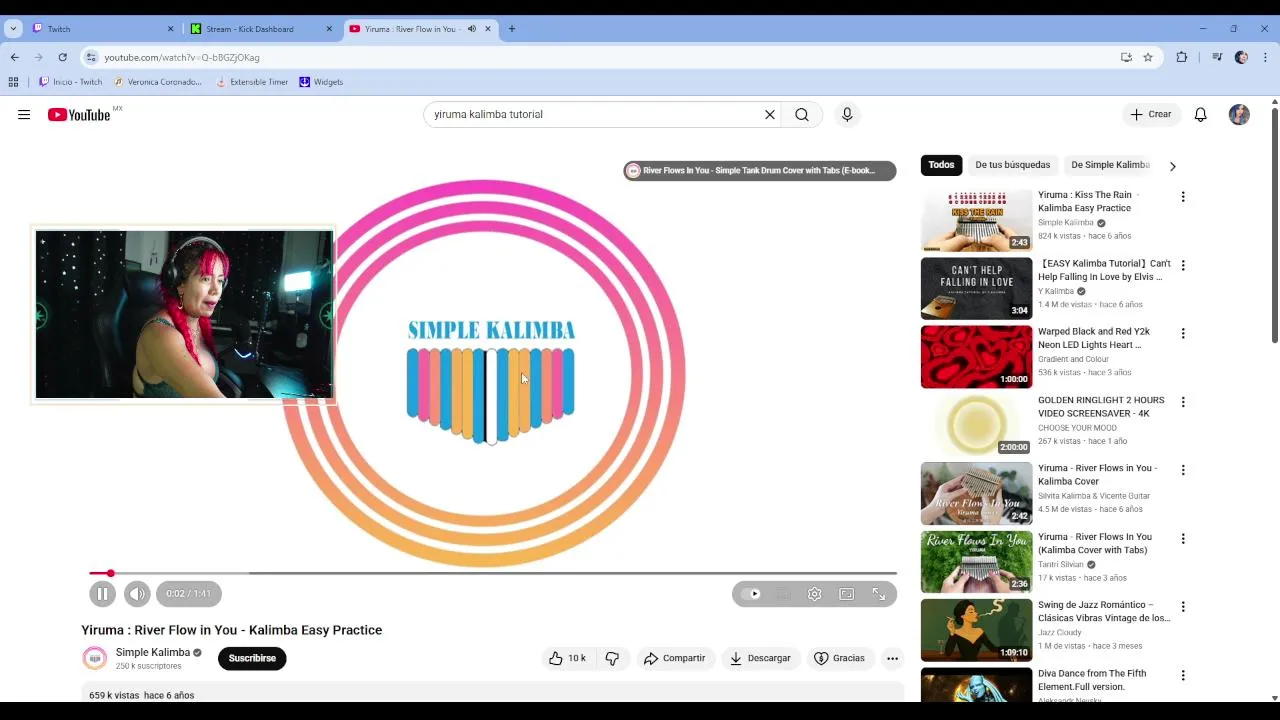Viewport: 1280px width, 720px height.
Task: Open browser extensions puzzle icon
Action: (1182, 57)
